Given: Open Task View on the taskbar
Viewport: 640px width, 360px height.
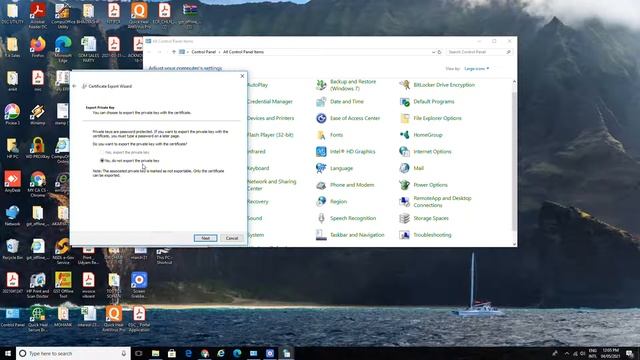Looking at the screenshot, I should point(139,353).
